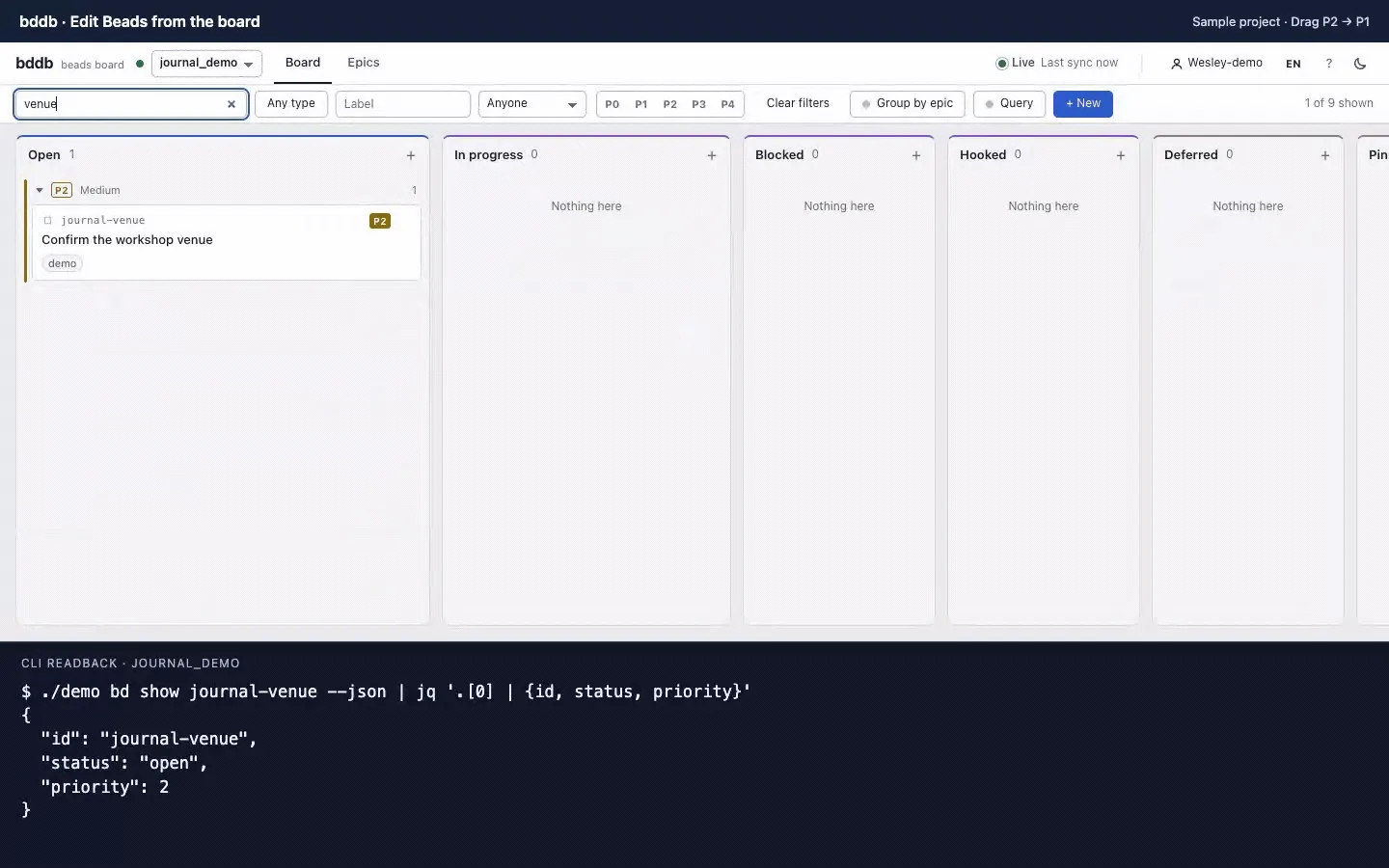
Task: Open the Confirm the workshop venue card
Action: [227, 243]
